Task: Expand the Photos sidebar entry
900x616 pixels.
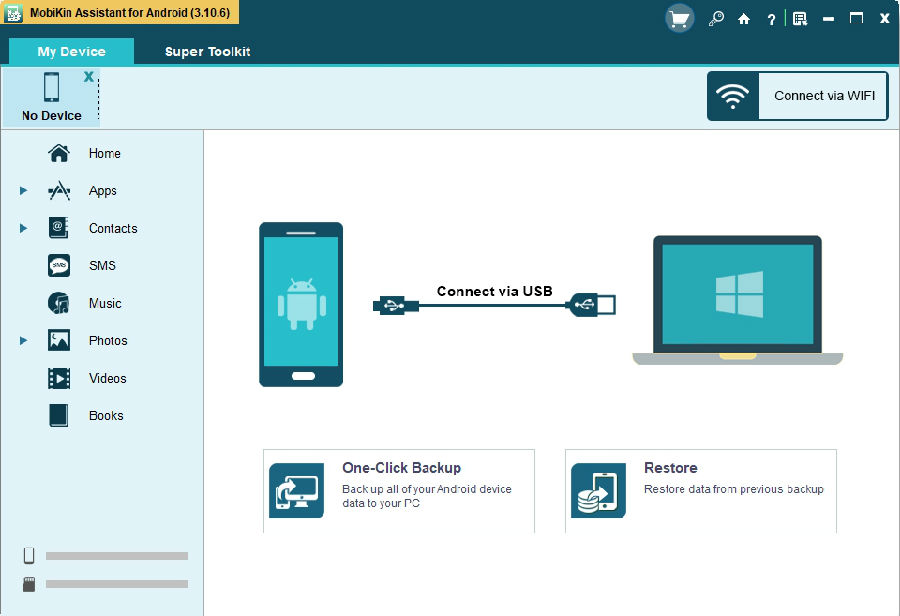Action: (x=22, y=340)
